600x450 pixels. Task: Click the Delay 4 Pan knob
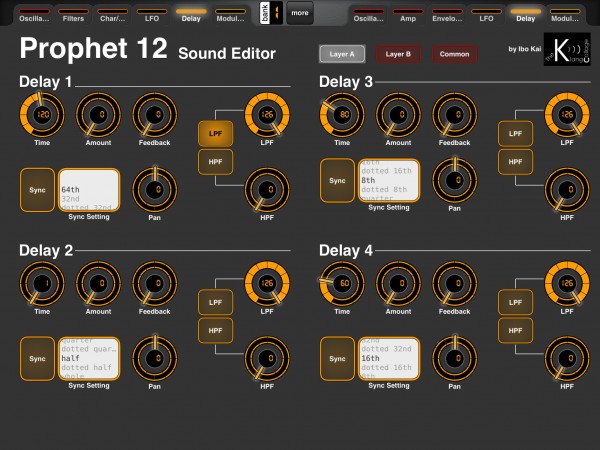tap(455, 358)
